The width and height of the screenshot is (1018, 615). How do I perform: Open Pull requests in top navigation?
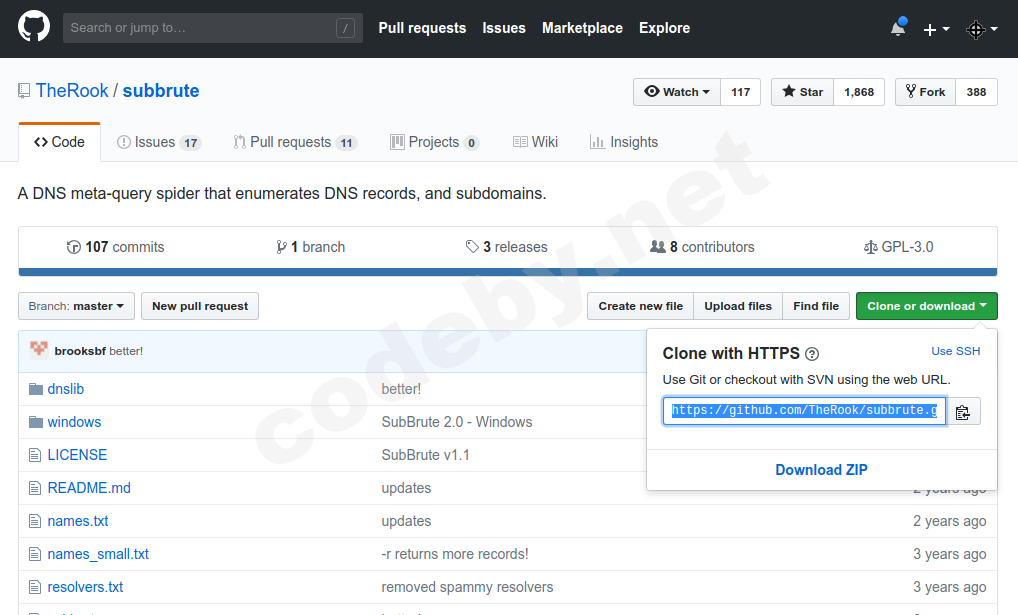pyautogui.click(x=422, y=28)
